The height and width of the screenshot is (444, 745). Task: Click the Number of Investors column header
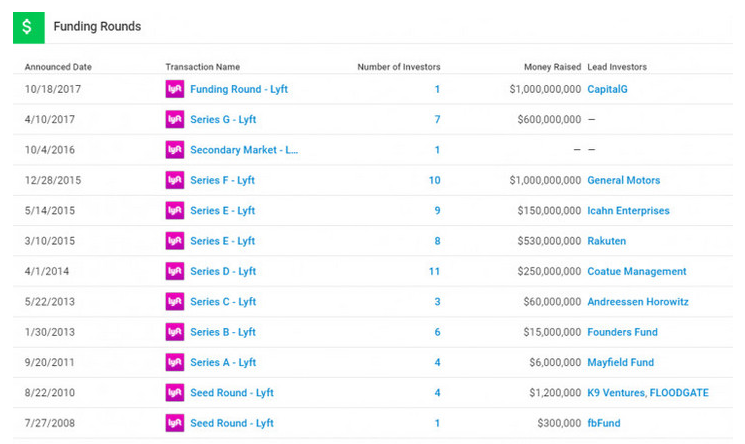(399, 67)
